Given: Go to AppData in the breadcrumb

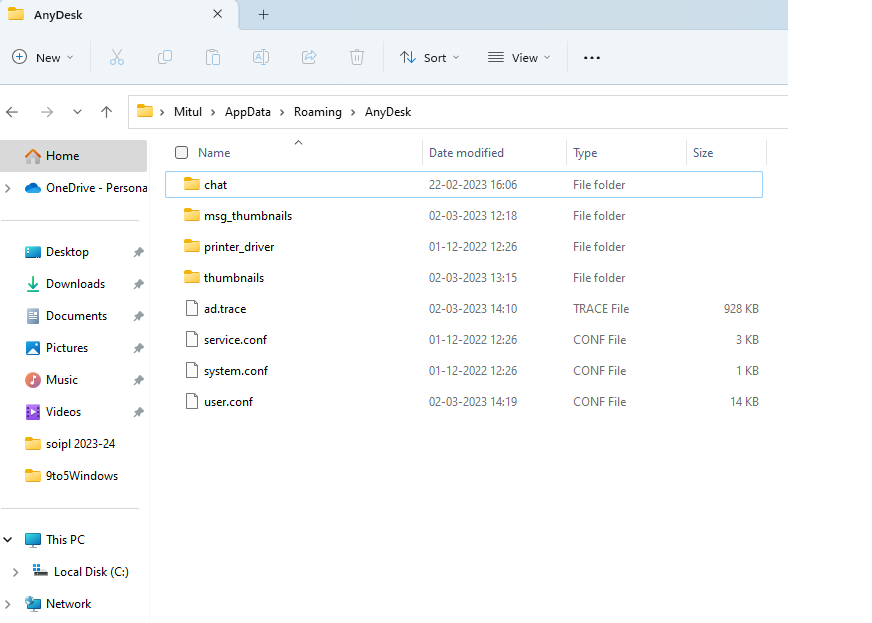Looking at the screenshot, I should pos(247,112).
